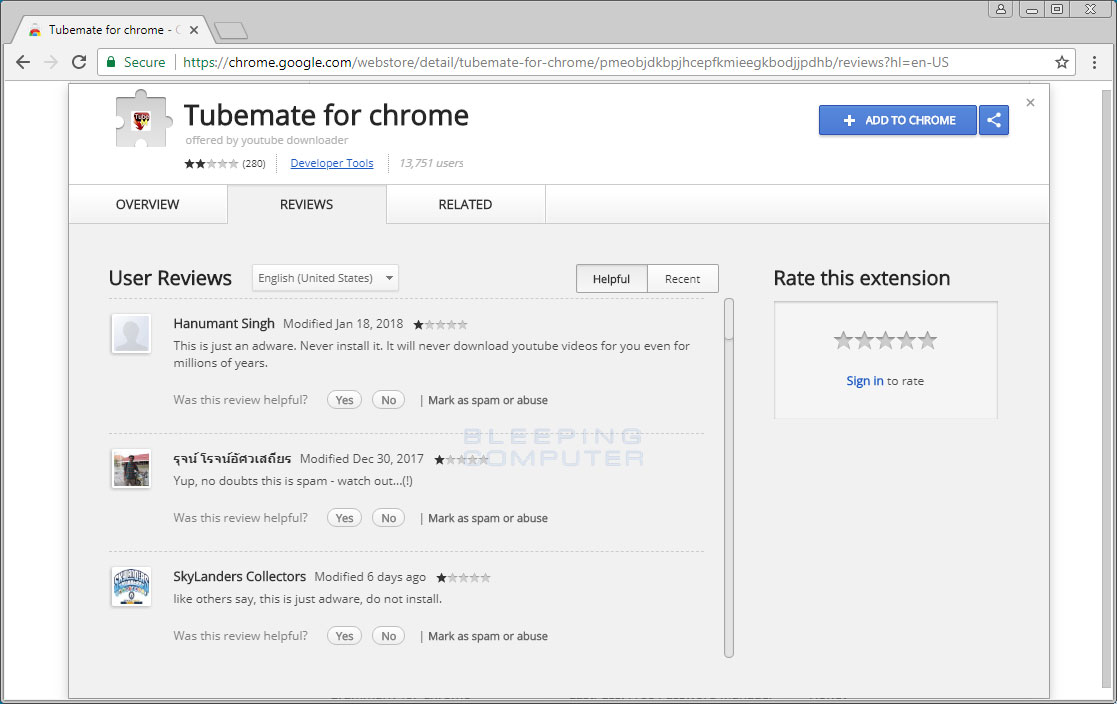
Task: Open the Developer Tools category link
Action: (x=332, y=163)
